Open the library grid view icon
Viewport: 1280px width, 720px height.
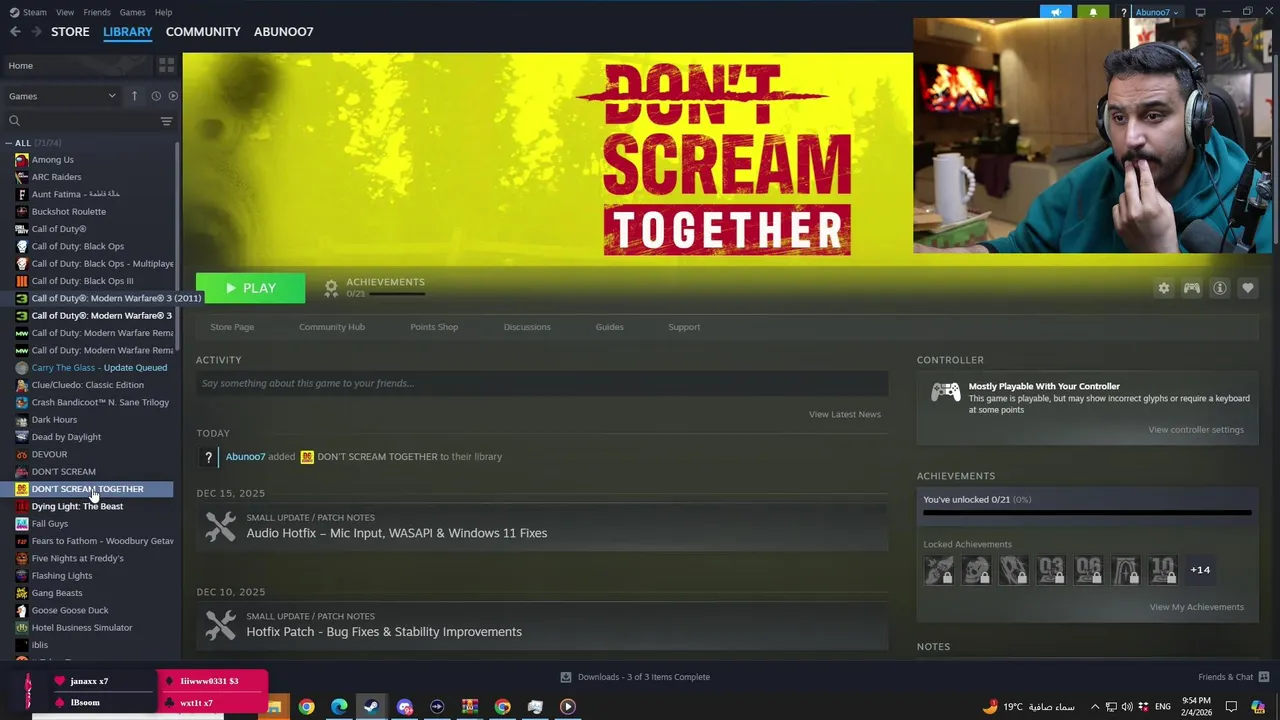click(x=167, y=65)
